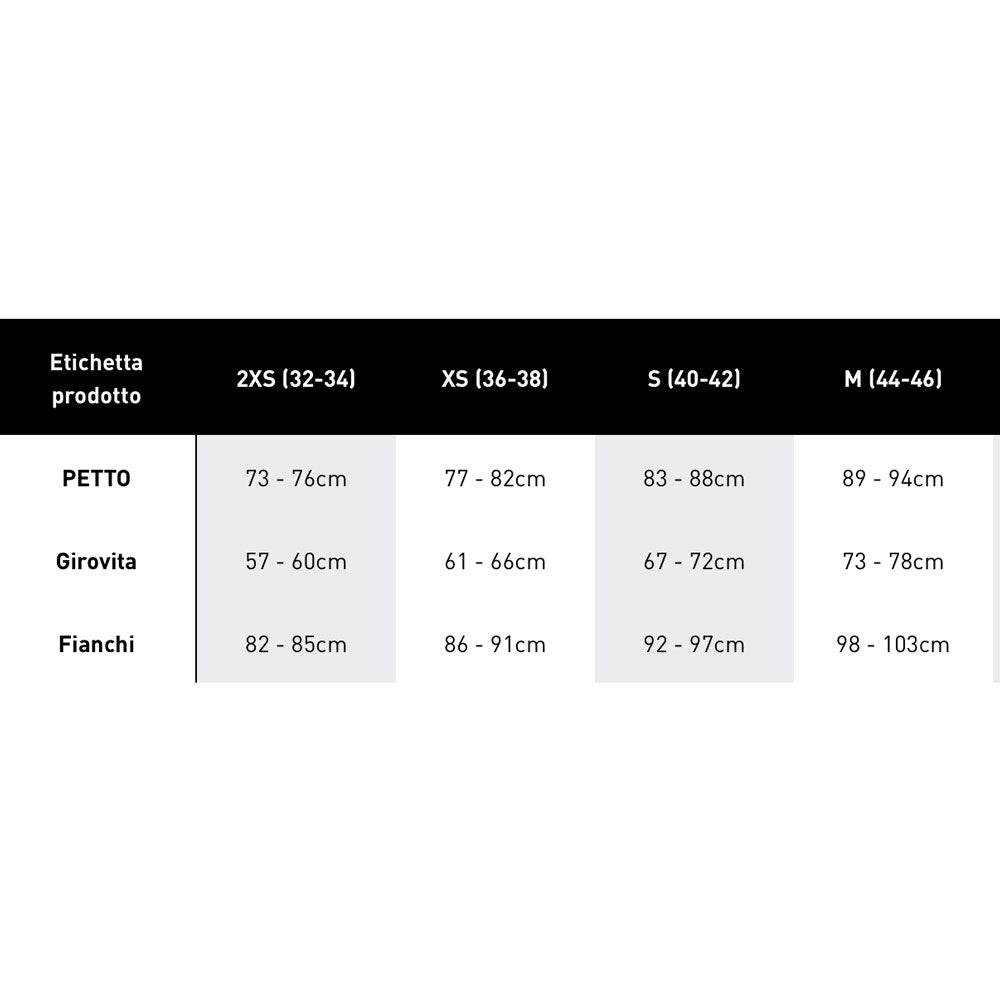Select the 2XS (32-34) column header

(296, 379)
